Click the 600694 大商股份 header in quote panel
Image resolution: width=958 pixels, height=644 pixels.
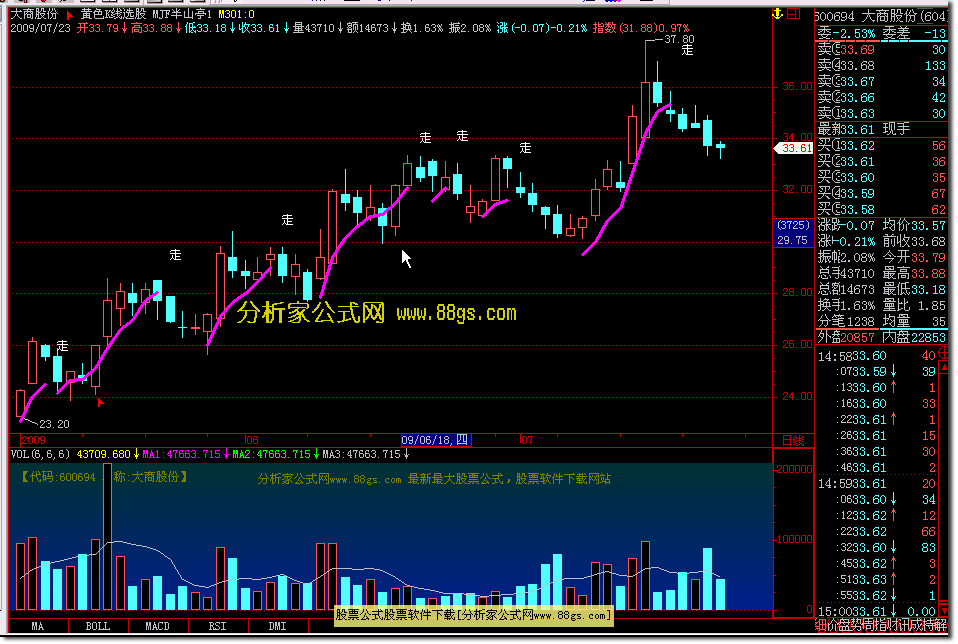881,16
